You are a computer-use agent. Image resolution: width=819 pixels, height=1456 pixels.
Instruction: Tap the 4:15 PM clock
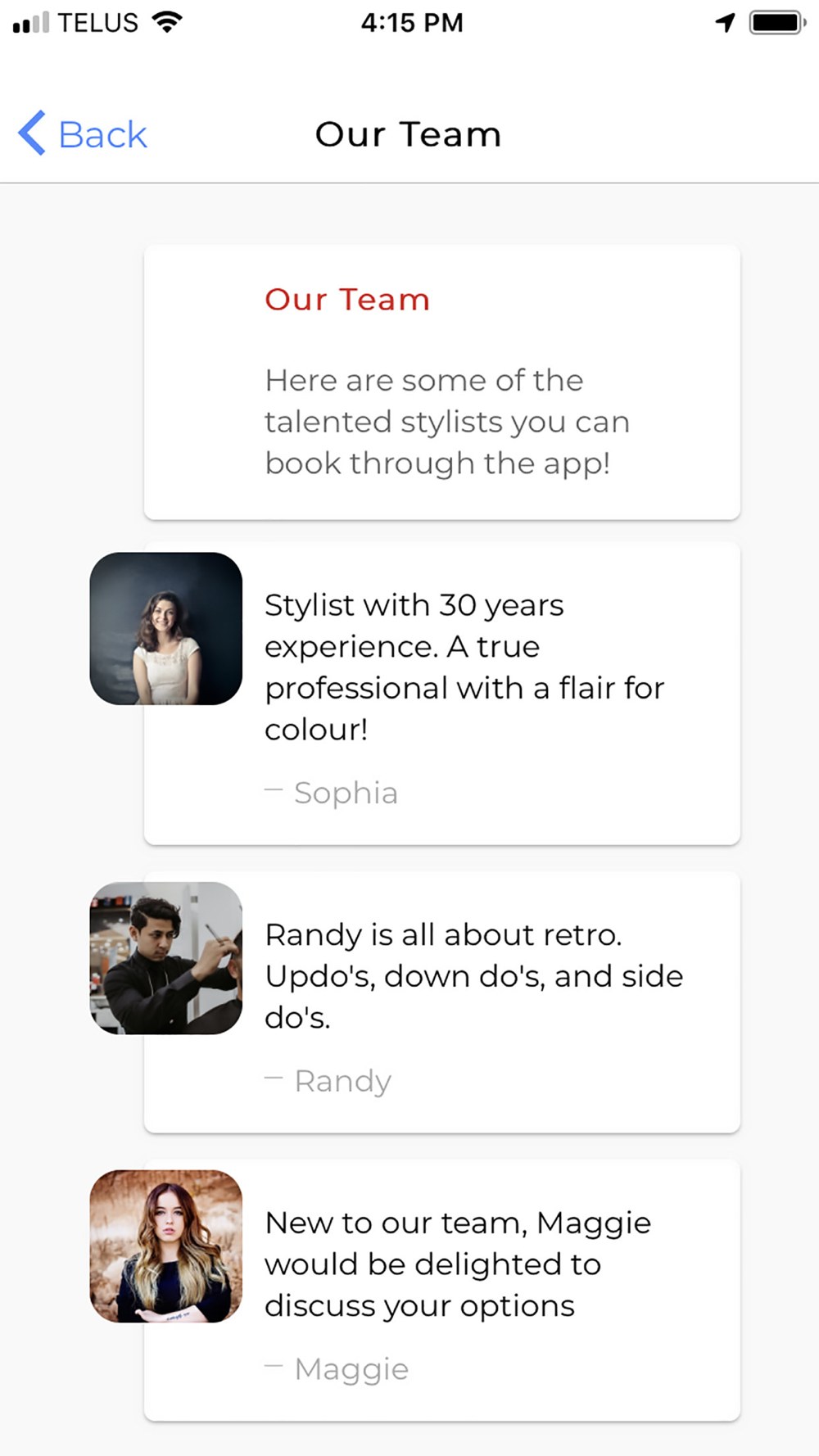412,23
